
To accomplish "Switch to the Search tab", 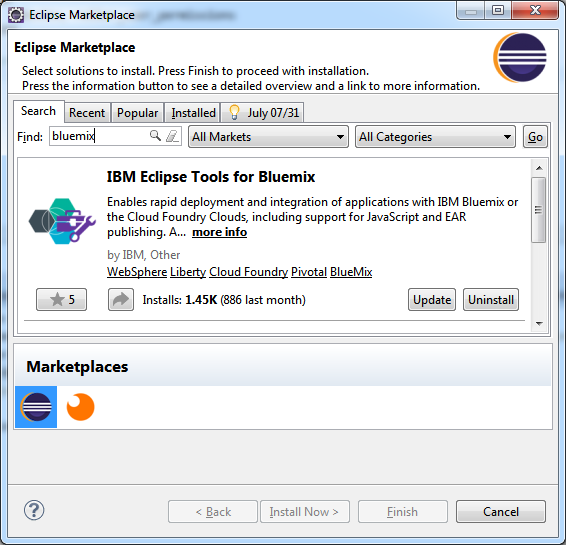I will pyautogui.click(x=39, y=111).
